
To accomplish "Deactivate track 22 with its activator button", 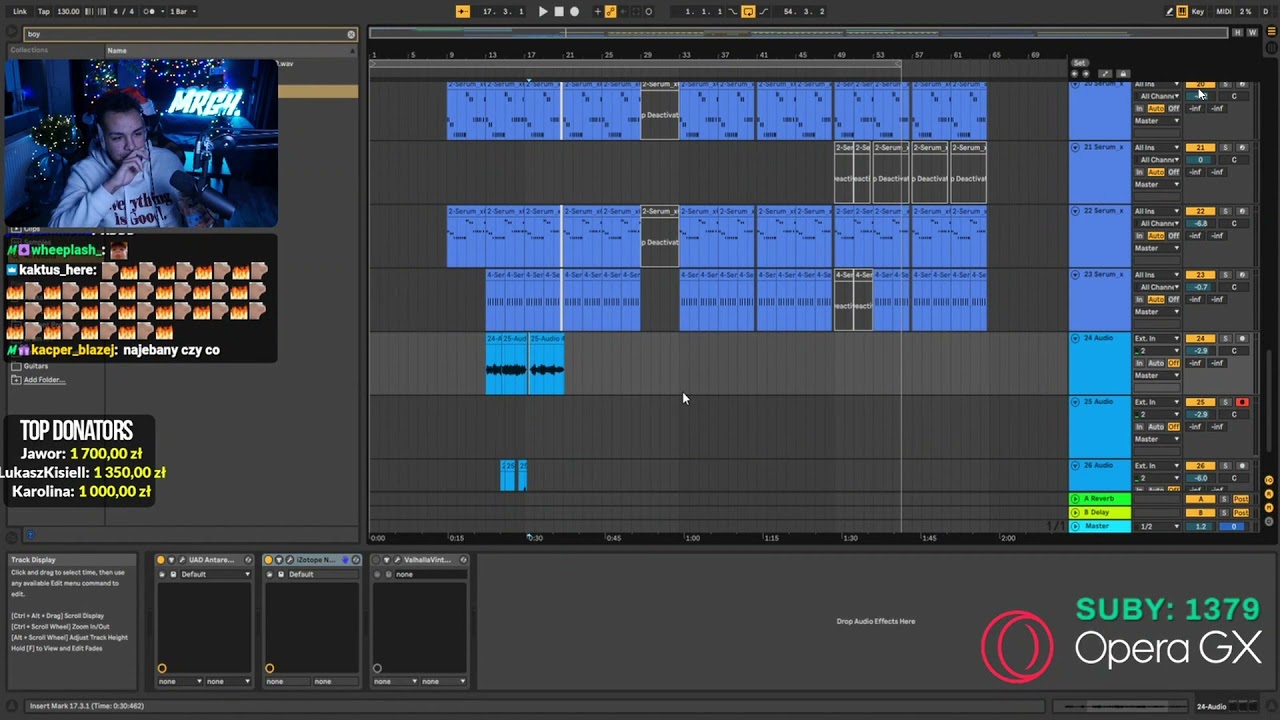I will (x=1201, y=211).
